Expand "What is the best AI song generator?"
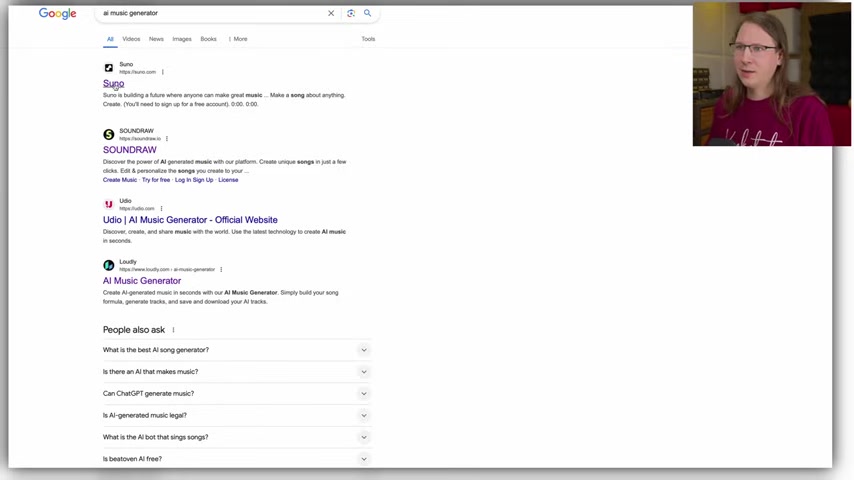The height and width of the screenshot is (480, 854). coord(236,350)
